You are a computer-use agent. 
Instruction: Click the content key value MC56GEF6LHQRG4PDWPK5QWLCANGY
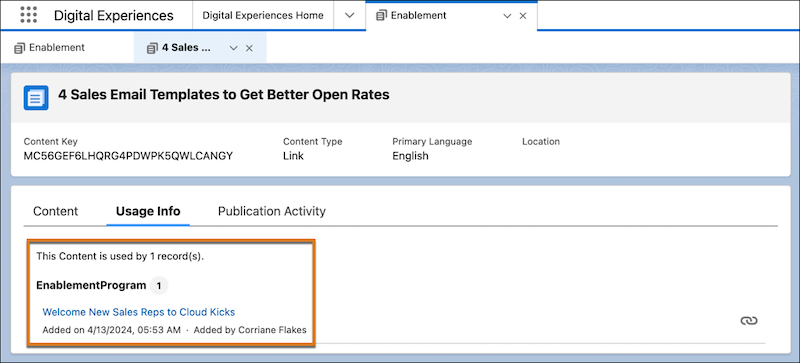pos(128,156)
